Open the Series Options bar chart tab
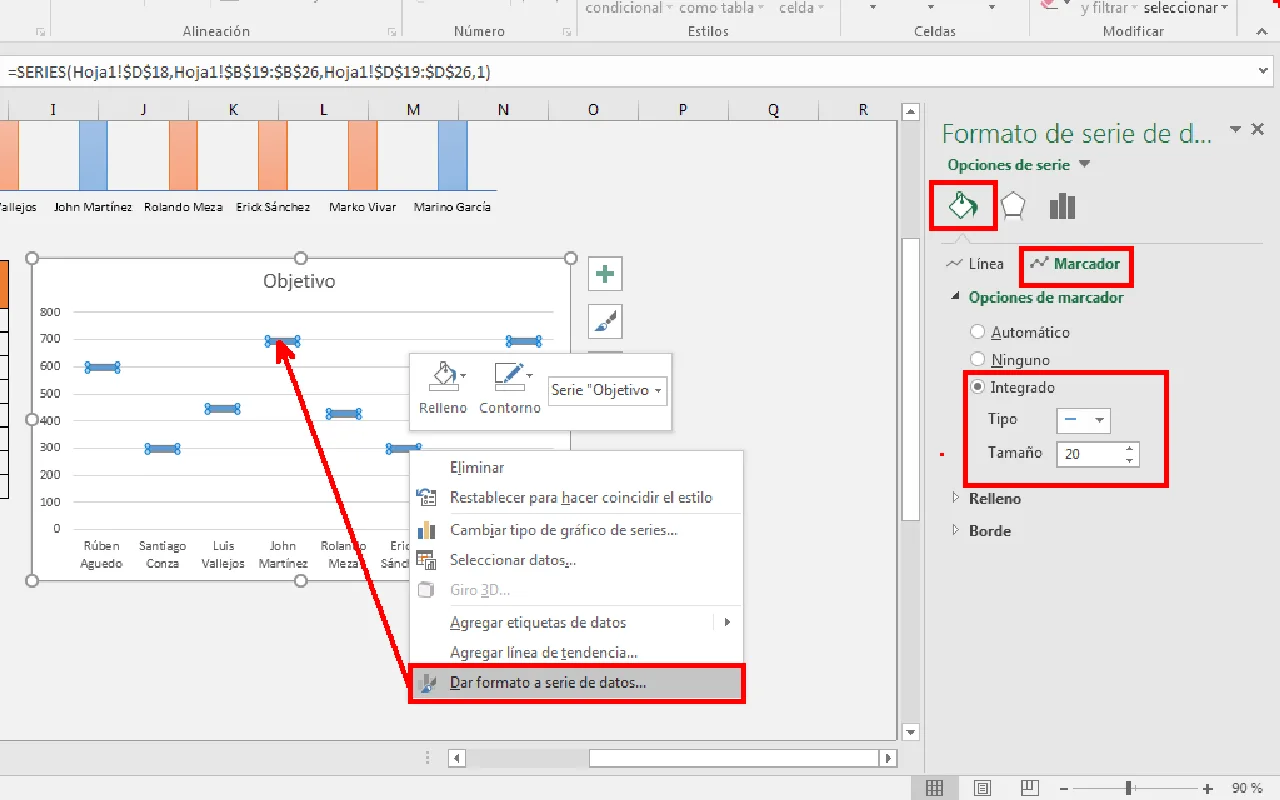 pyautogui.click(x=1062, y=206)
